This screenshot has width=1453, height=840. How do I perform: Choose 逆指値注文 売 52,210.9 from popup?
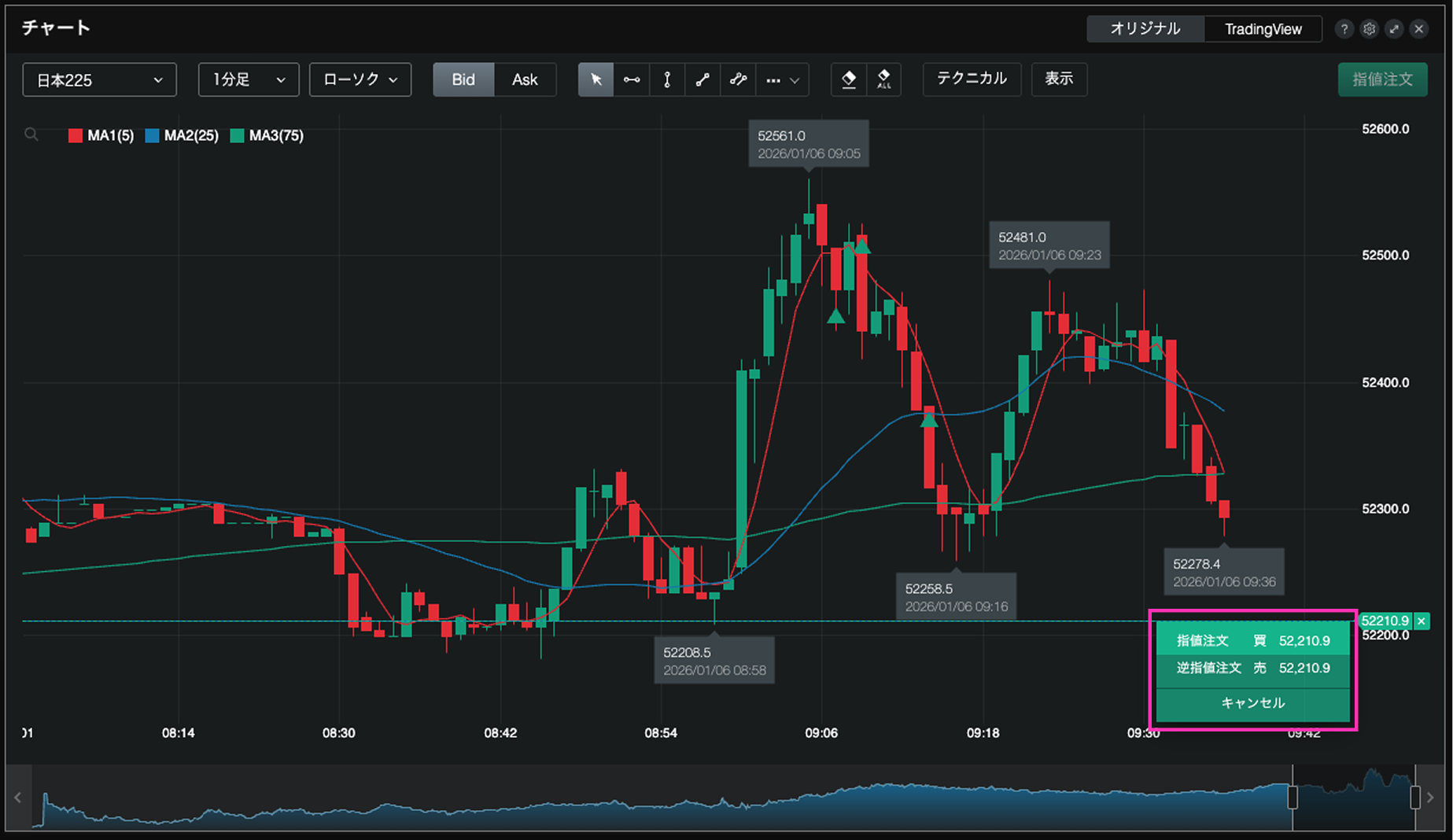point(1252,668)
